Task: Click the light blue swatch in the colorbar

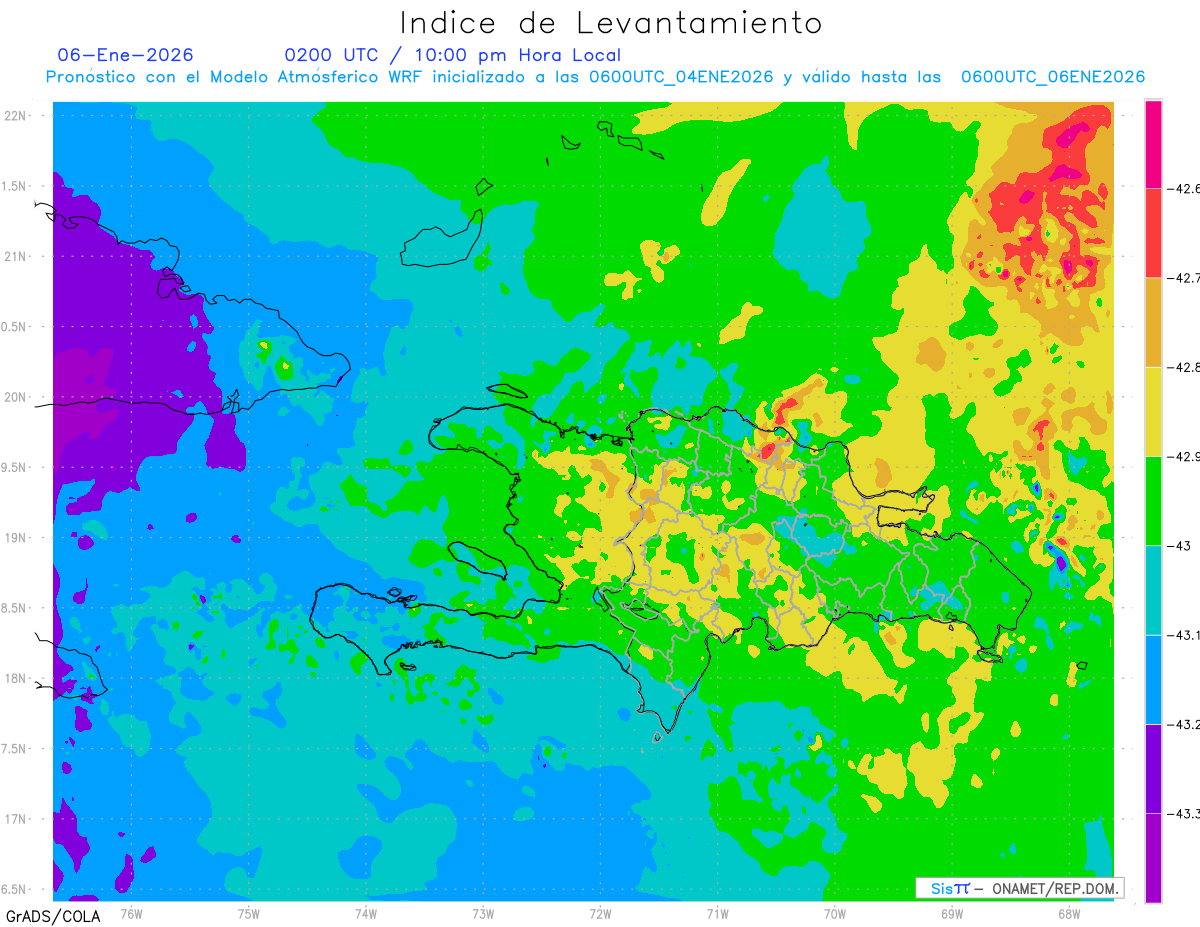Action: 1153,679
